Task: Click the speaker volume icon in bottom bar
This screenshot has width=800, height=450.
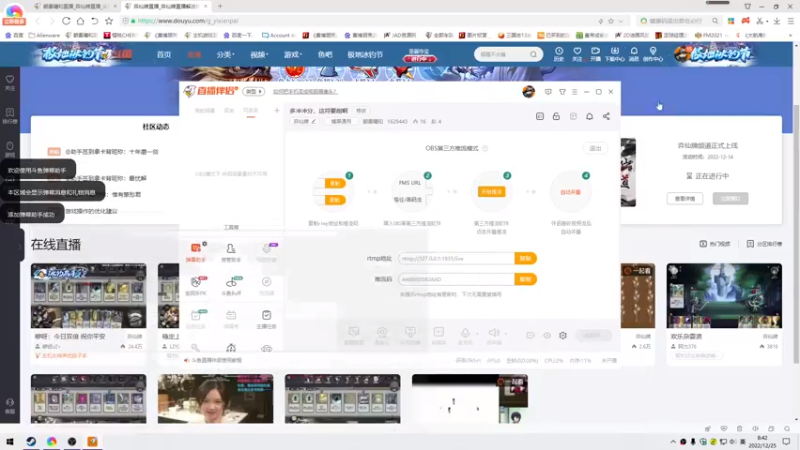Action: click(x=493, y=333)
